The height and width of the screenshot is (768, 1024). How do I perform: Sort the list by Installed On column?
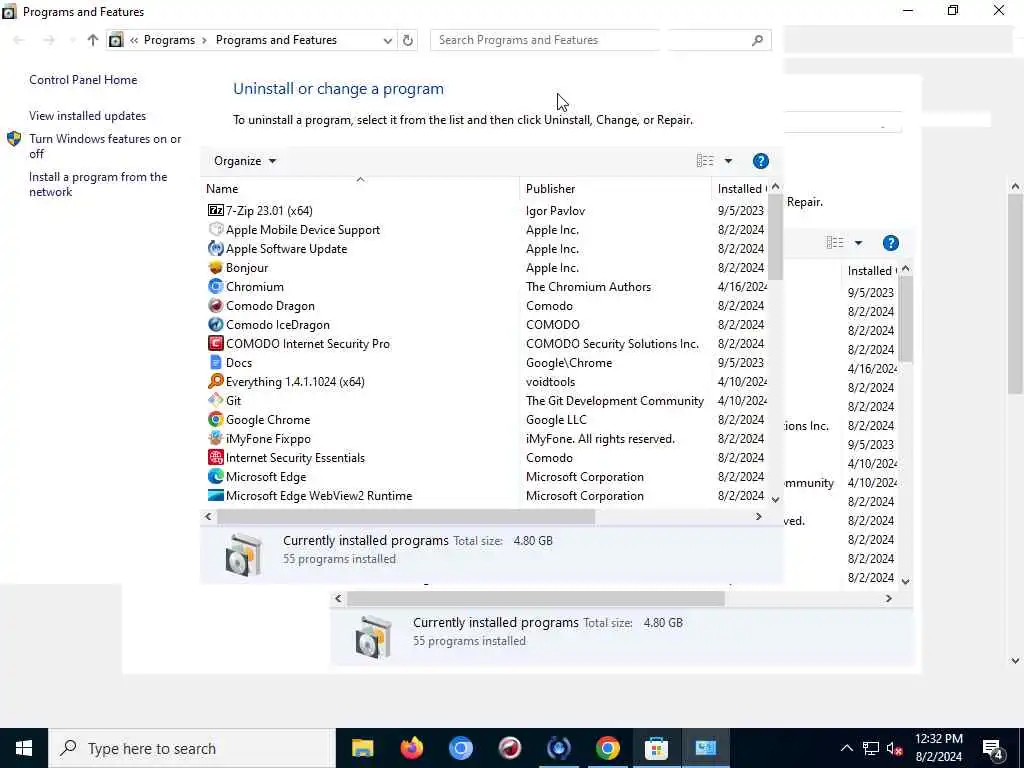pyautogui.click(x=740, y=189)
